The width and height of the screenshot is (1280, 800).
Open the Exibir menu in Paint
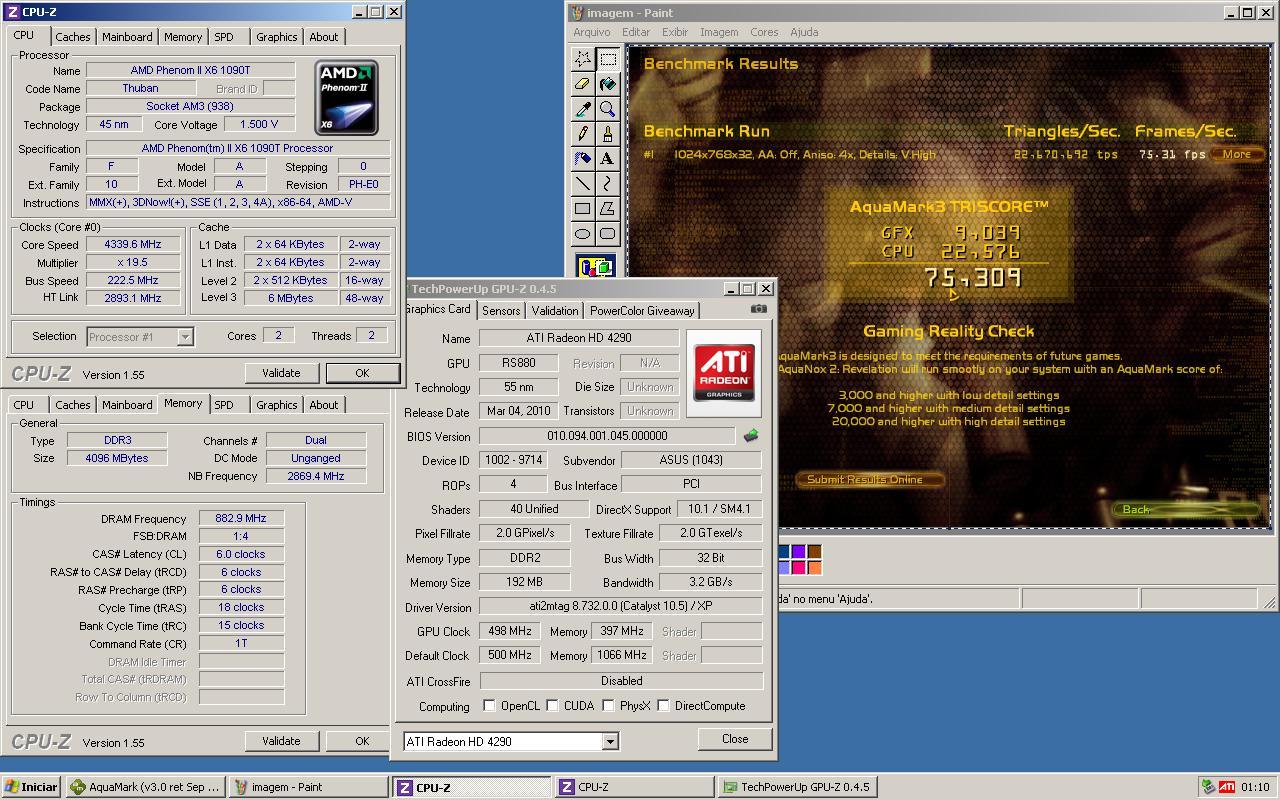click(x=675, y=32)
